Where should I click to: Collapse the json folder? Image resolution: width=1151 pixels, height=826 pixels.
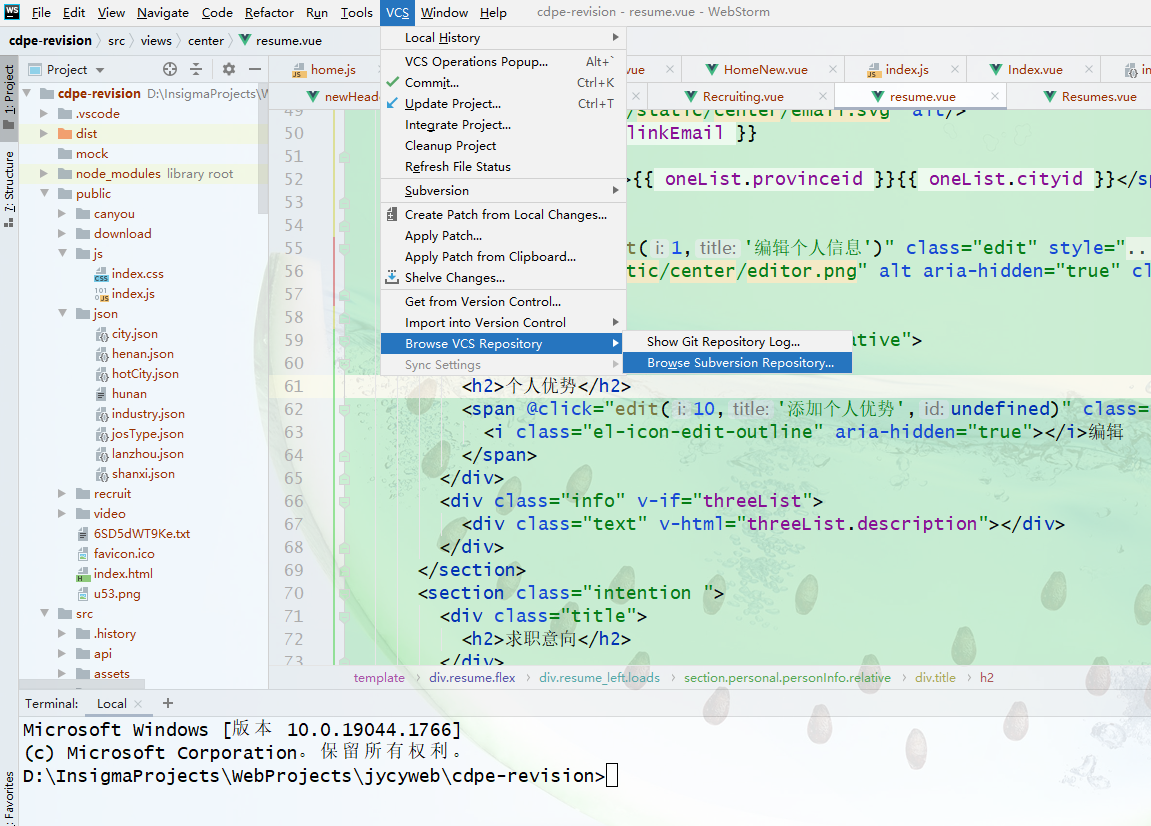[x=62, y=314]
